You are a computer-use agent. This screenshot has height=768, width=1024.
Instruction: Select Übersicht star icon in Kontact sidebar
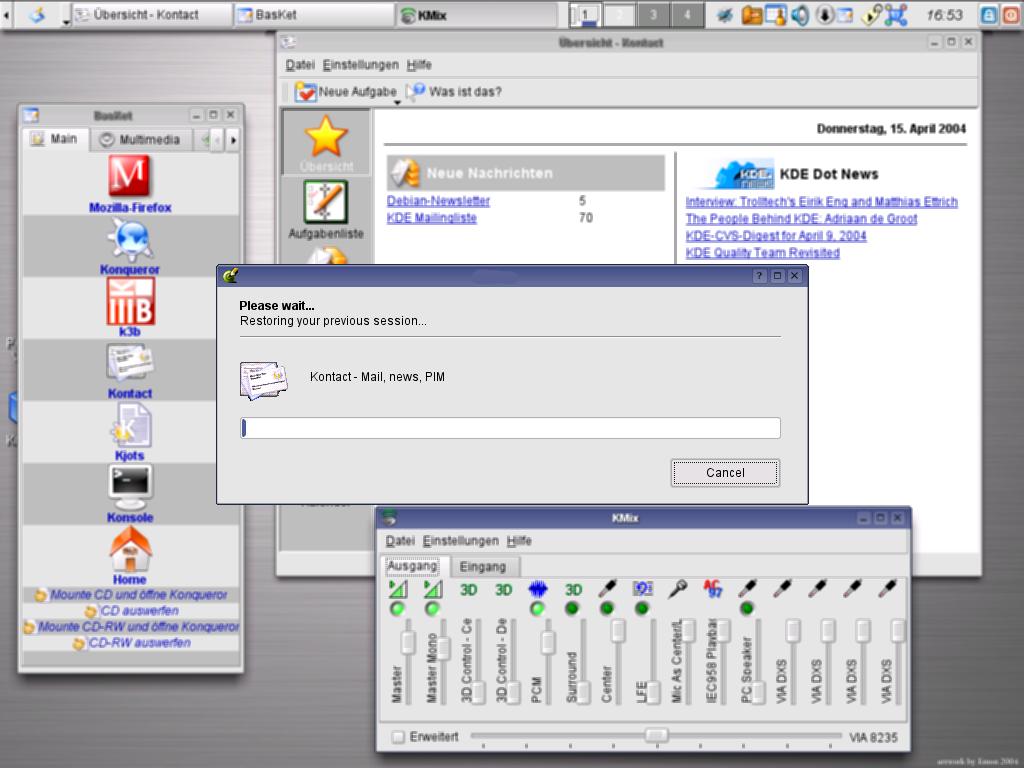click(326, 136)
